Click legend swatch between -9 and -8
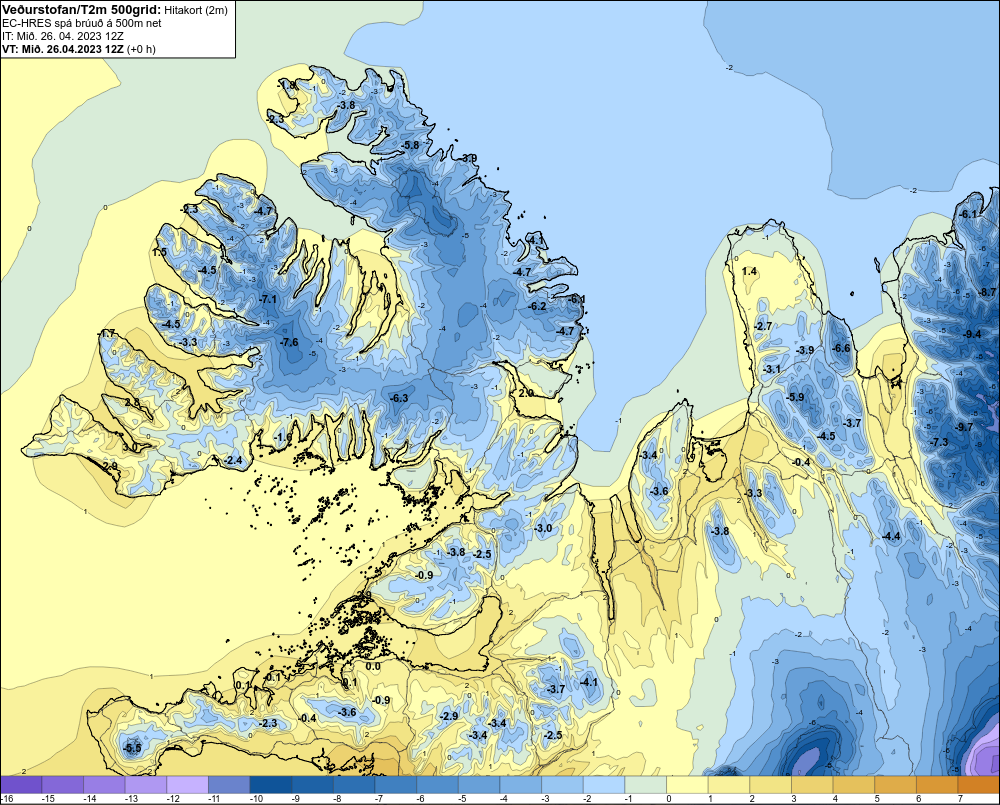The width and height of the screenshot is (1000, 805). point(312,785)
